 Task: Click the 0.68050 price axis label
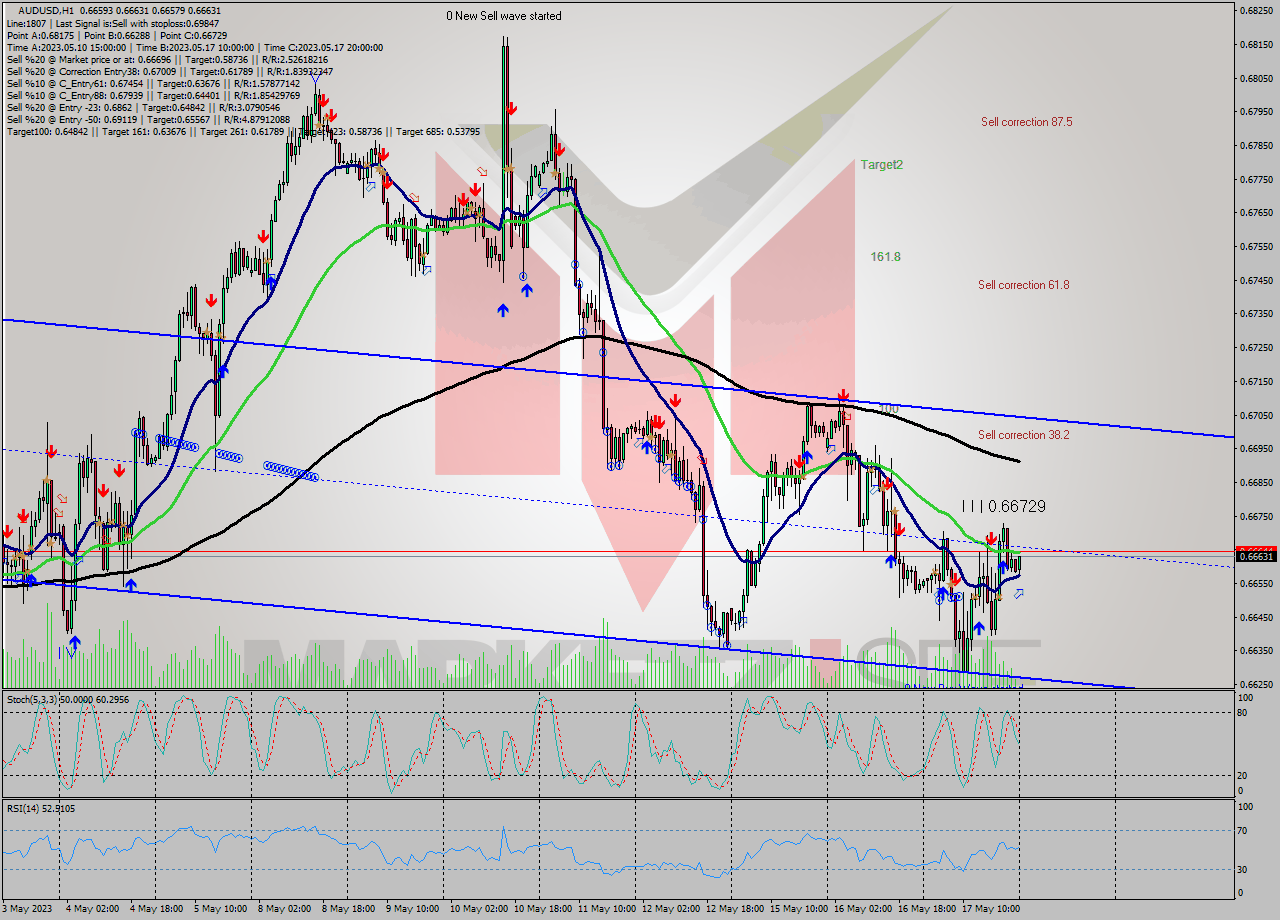1258,78
